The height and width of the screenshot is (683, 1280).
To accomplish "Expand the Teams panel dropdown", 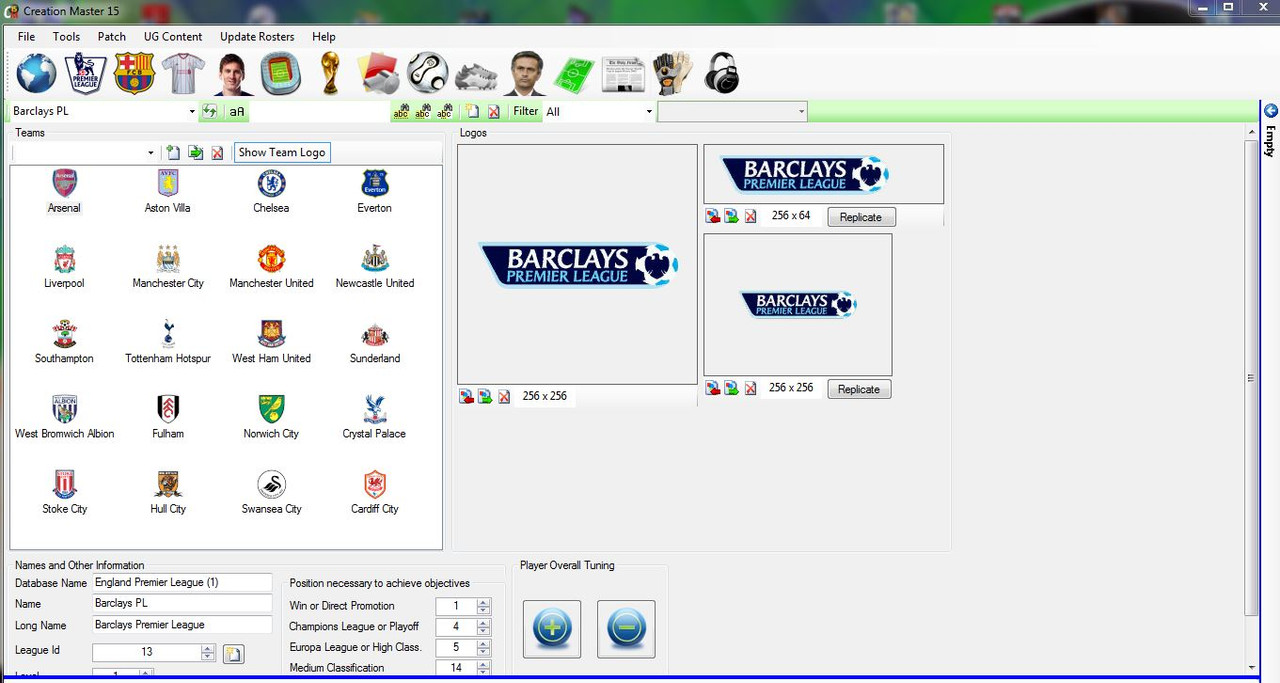I will (x=151, y=153).
